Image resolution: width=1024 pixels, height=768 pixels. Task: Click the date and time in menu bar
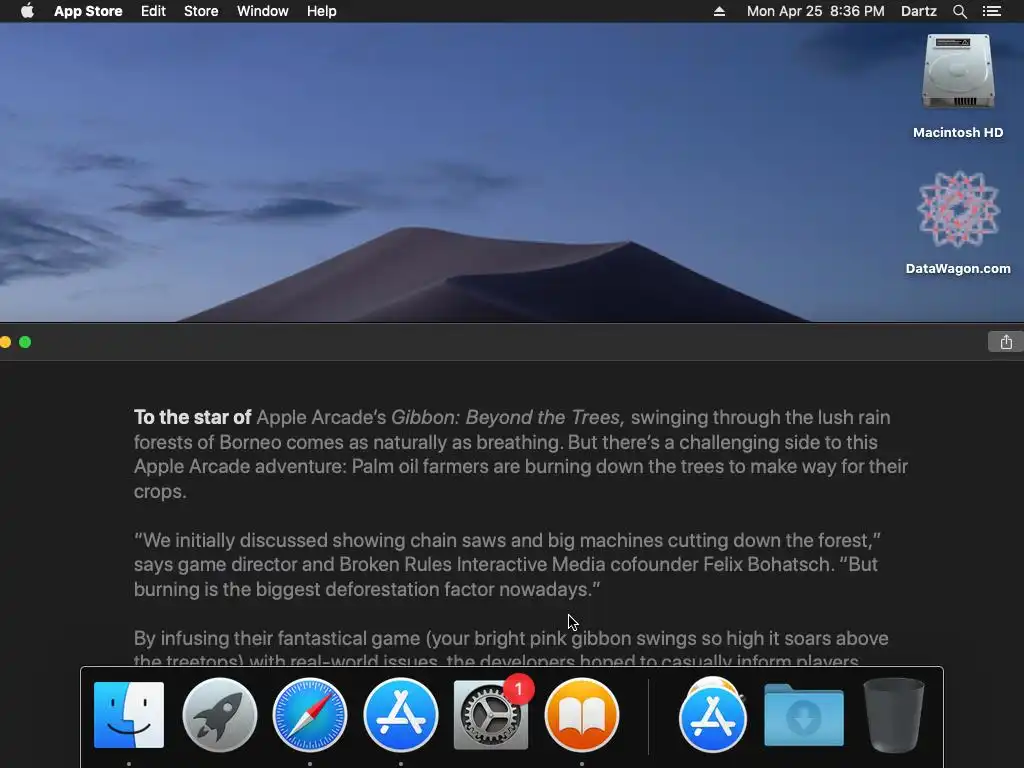tap(816, 11)
